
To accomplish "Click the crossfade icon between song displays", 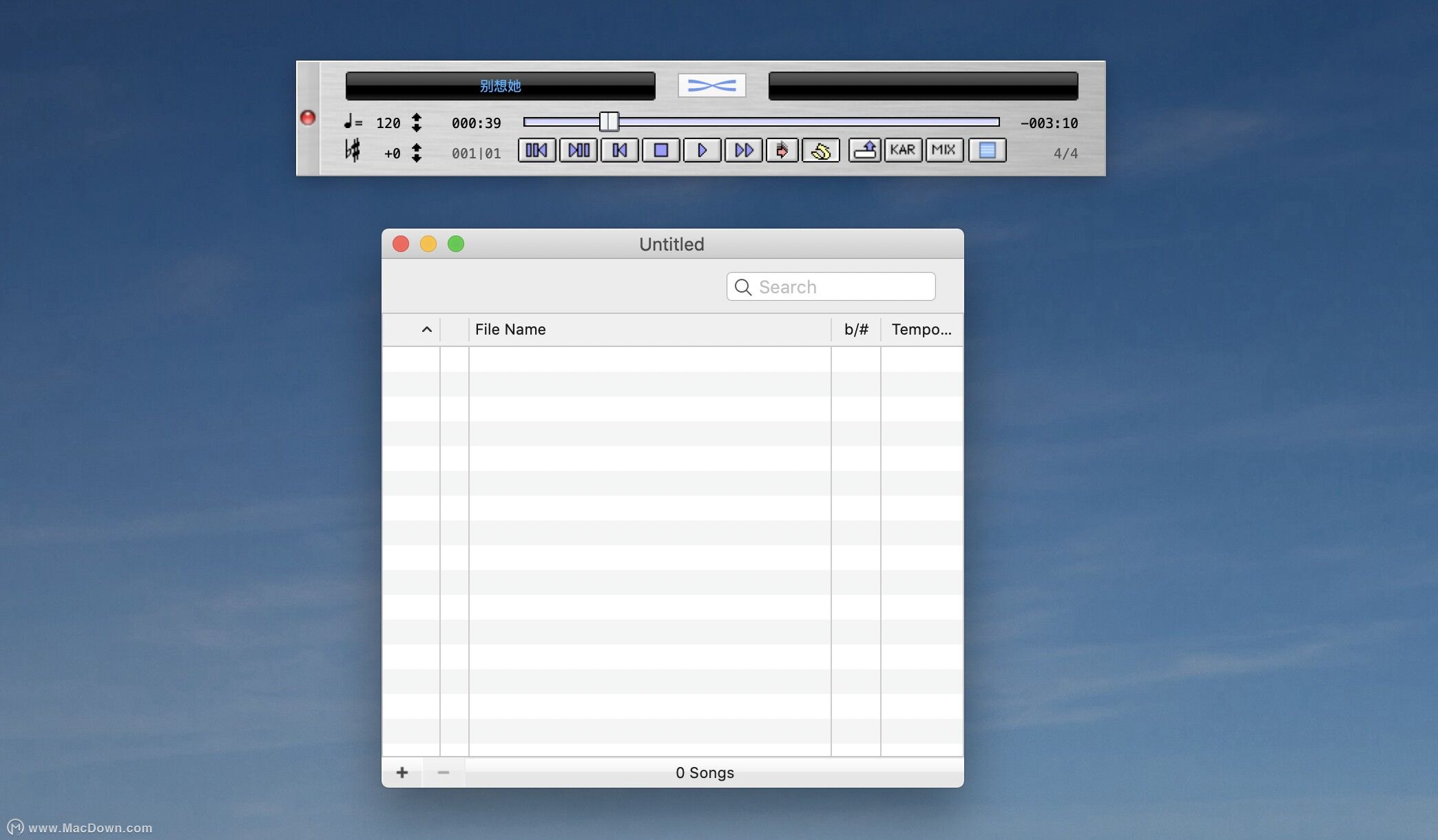I will click(712, 85).
